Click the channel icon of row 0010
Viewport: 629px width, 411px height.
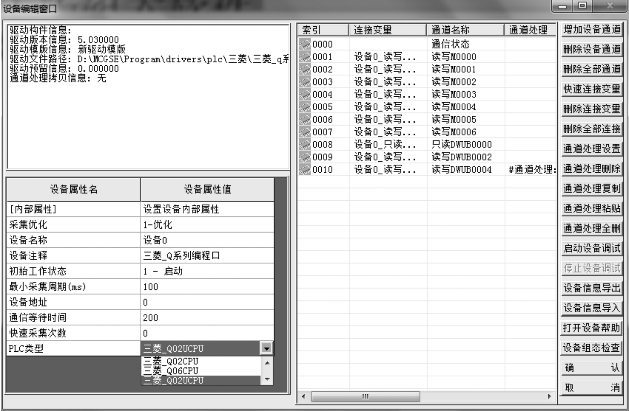305,169
